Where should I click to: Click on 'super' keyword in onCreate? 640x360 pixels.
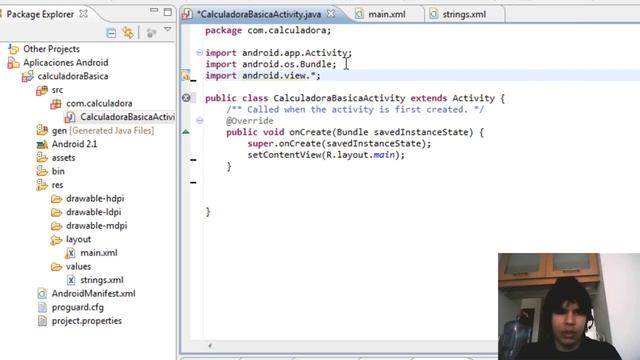[260, 144]
